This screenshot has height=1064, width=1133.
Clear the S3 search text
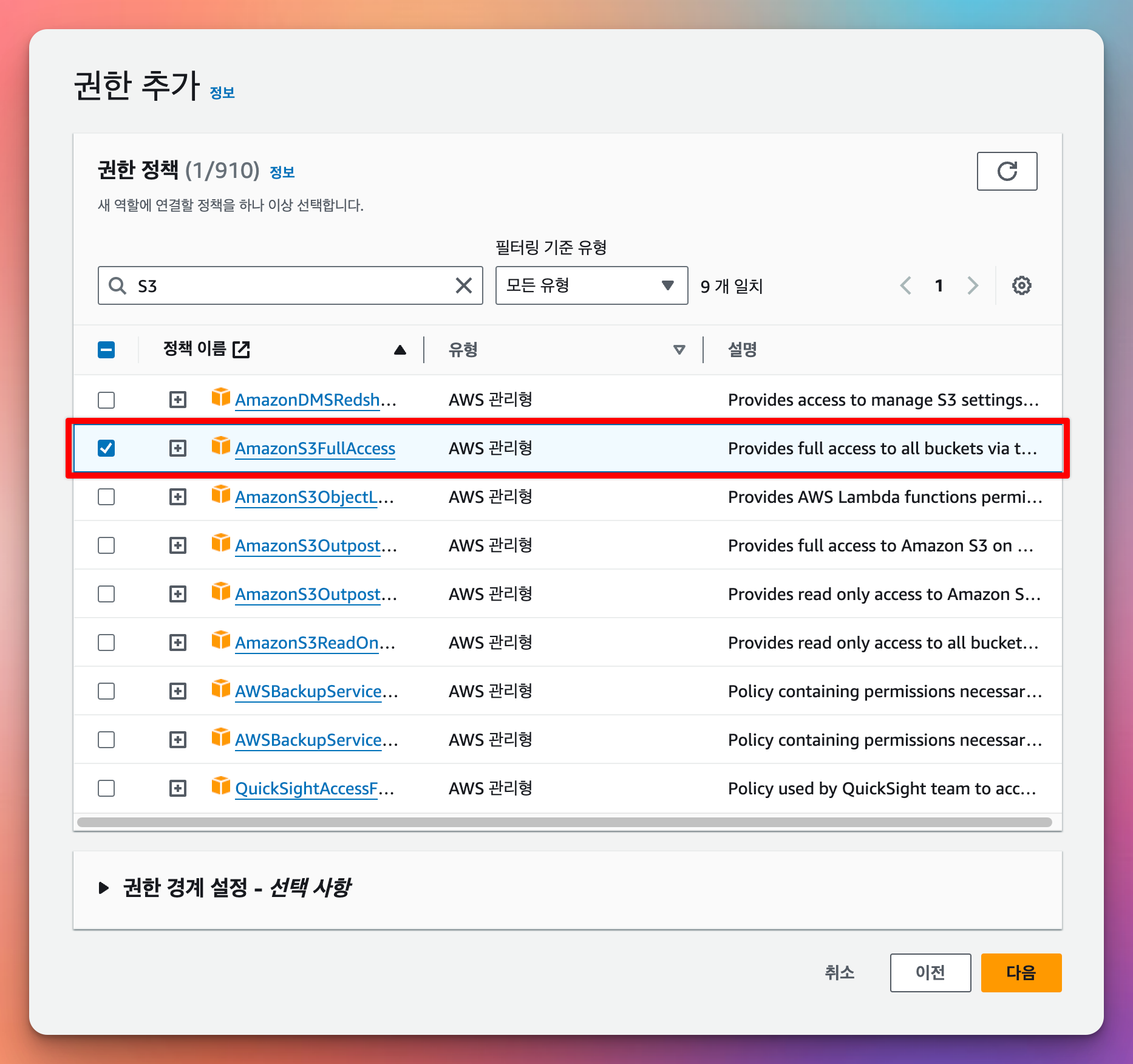pyautogui.click(x=464, y=285)
